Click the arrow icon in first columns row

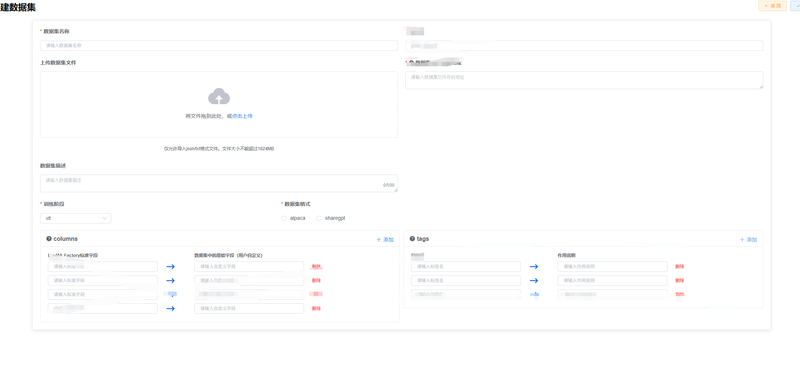(170, 266)
